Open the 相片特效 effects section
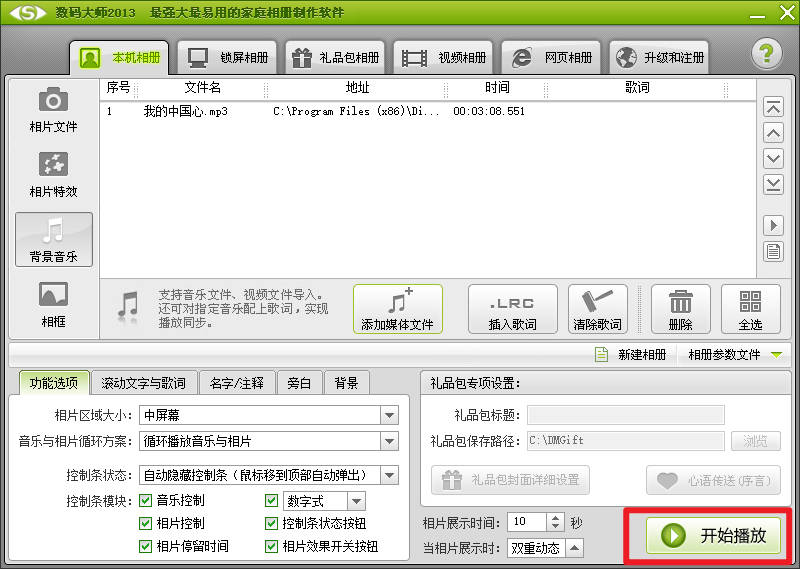The width and height of the screenshot is (800, 569). point(53,175)
